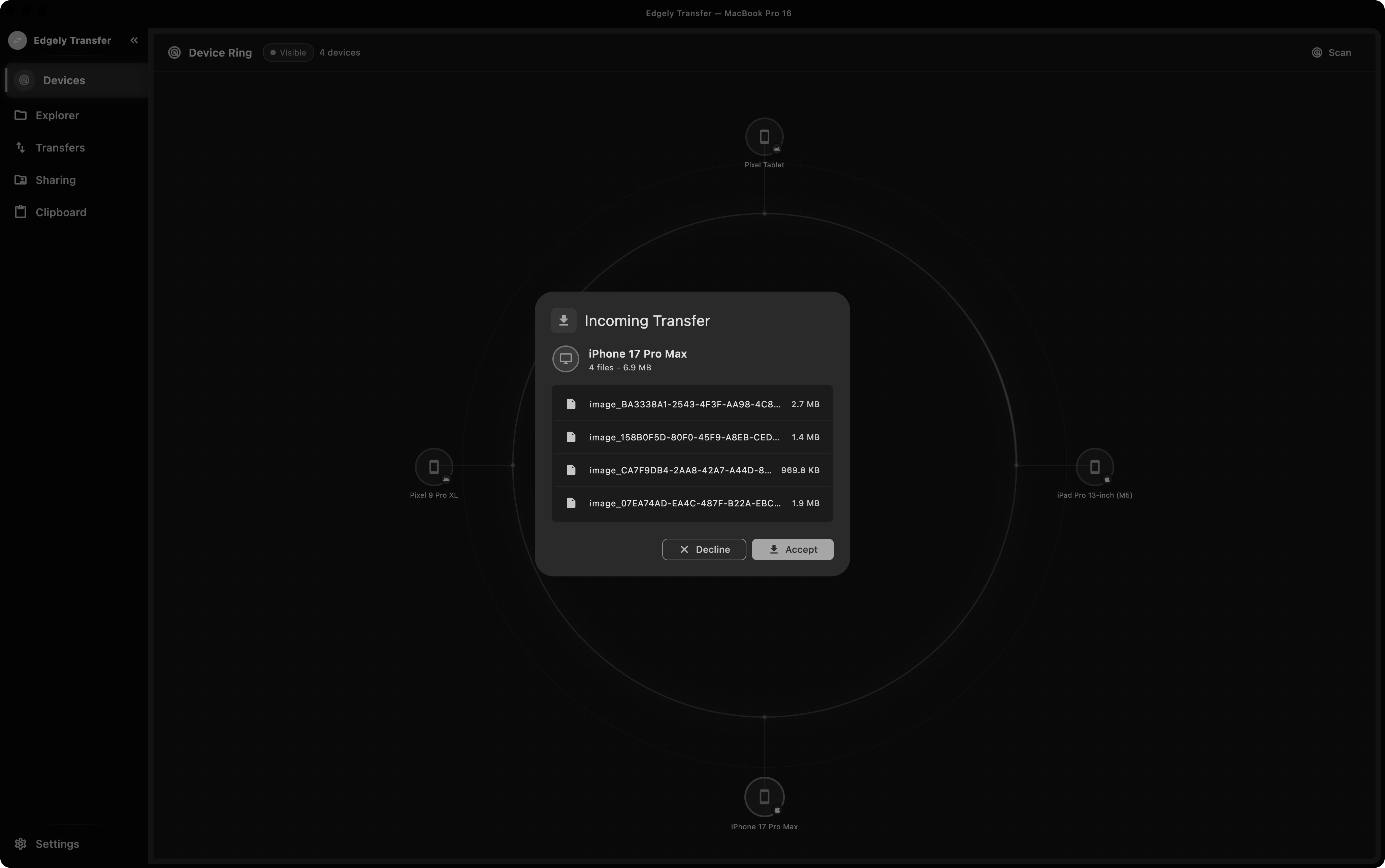Click the 'Device Ring' title

pos(221,53)
